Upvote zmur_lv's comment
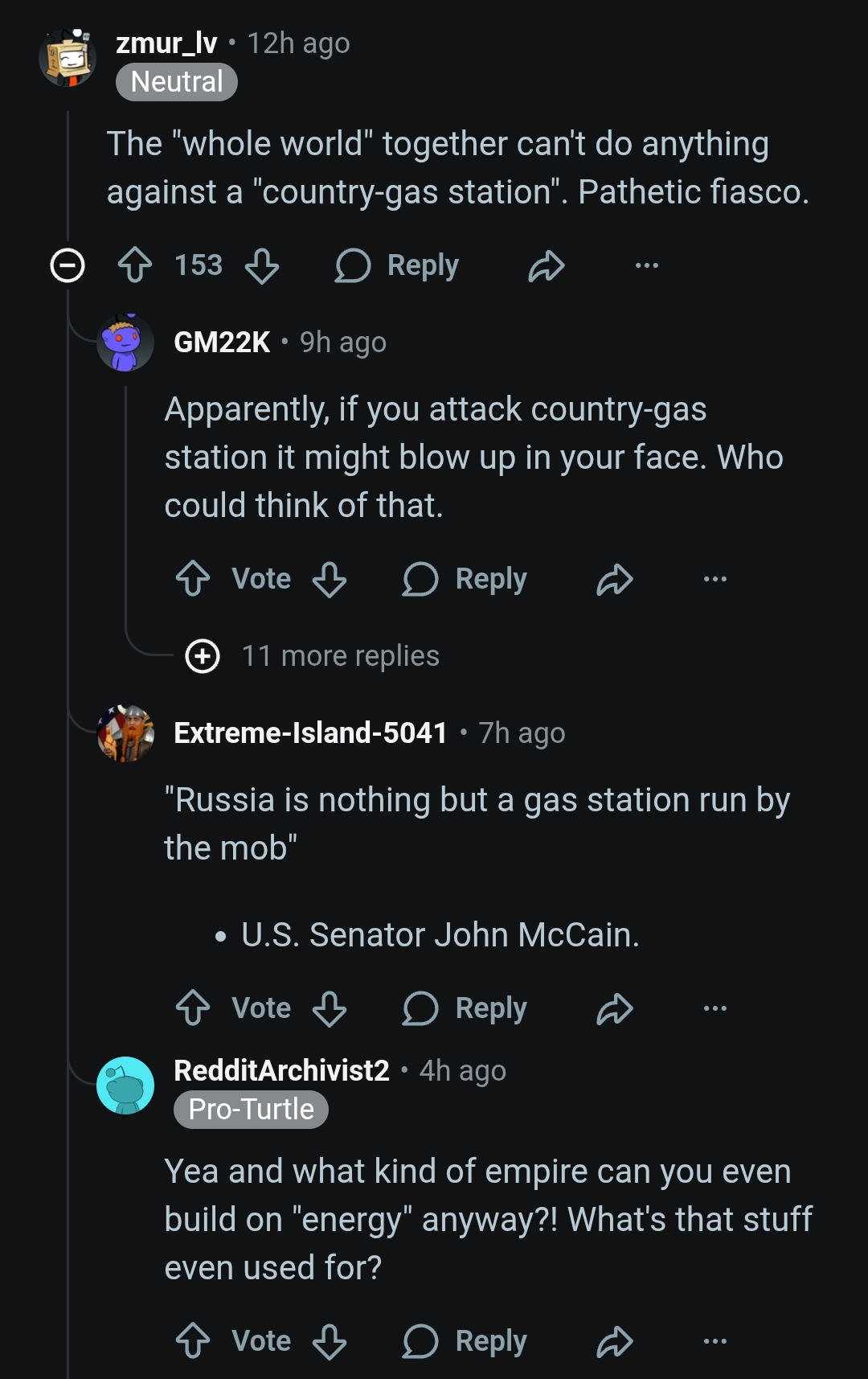This screenshot has height=1379, width=868. pyautogui.click(x=134, y=265)
